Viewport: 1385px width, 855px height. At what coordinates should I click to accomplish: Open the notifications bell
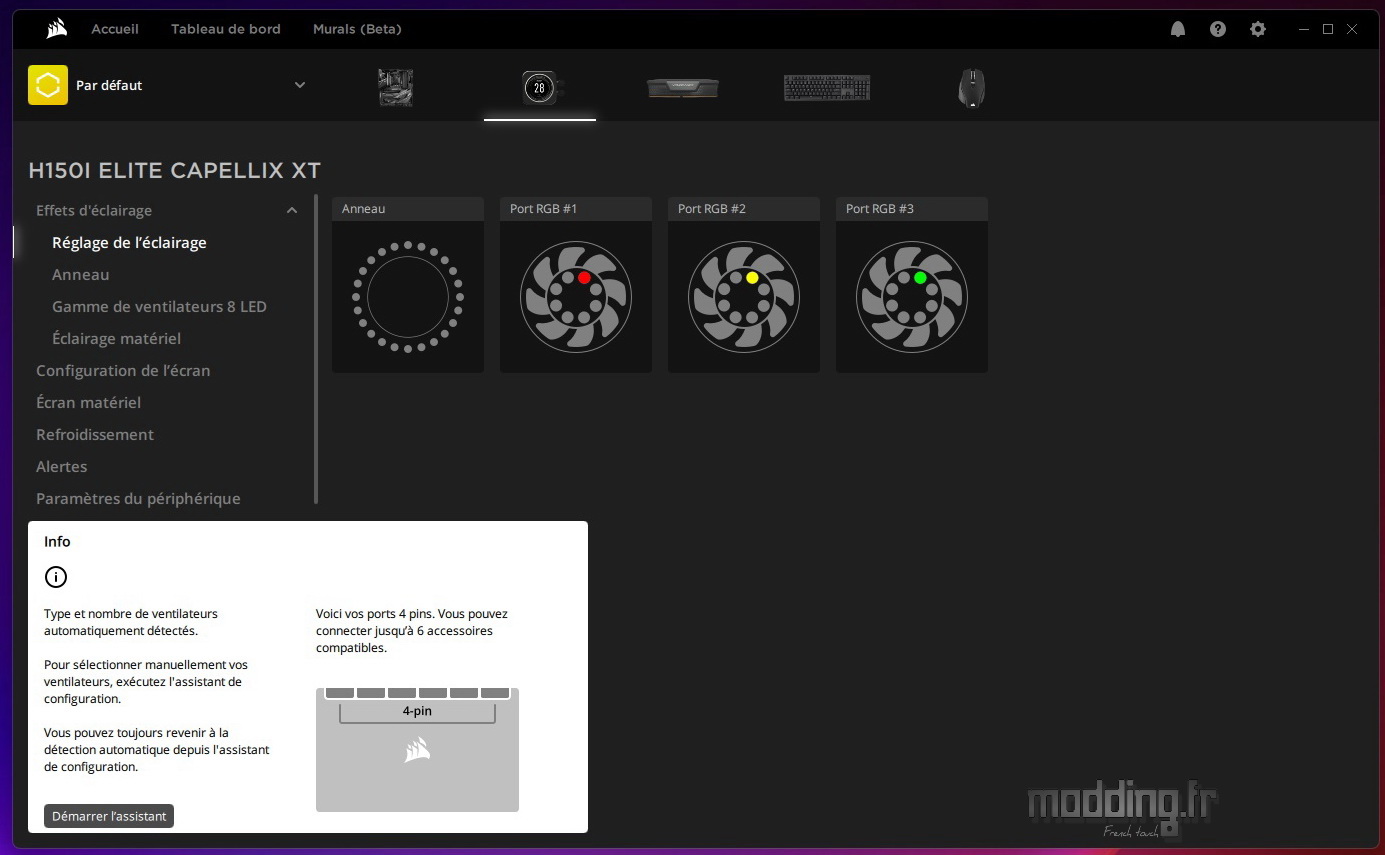coord(1178,29)
